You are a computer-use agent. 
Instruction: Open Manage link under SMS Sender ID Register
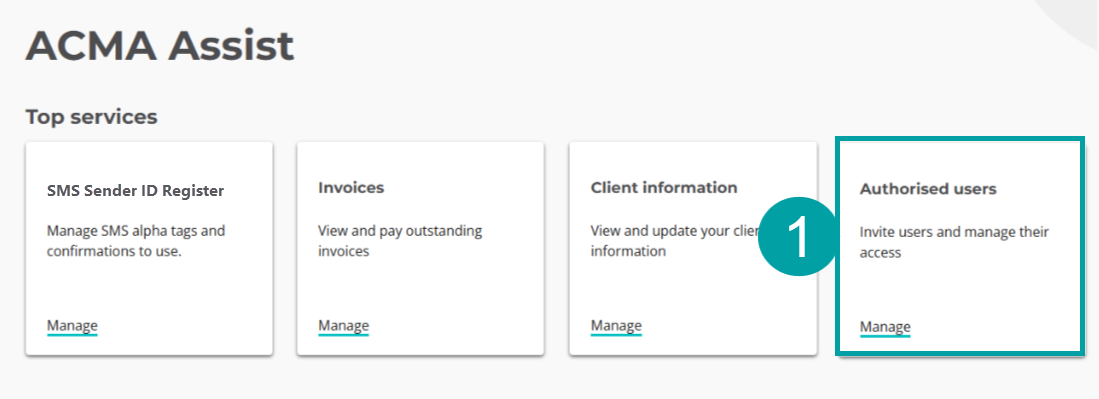(x=72, y=325)
